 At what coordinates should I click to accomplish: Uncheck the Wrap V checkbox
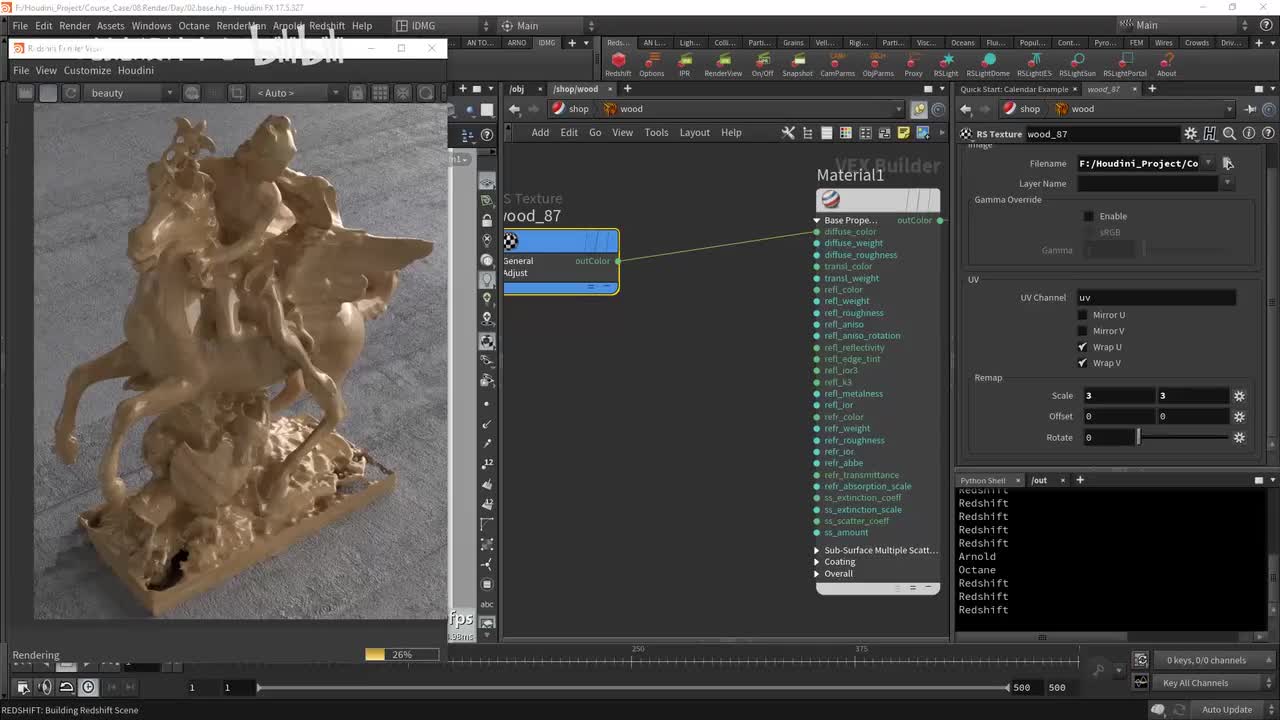pos(1083,363)
